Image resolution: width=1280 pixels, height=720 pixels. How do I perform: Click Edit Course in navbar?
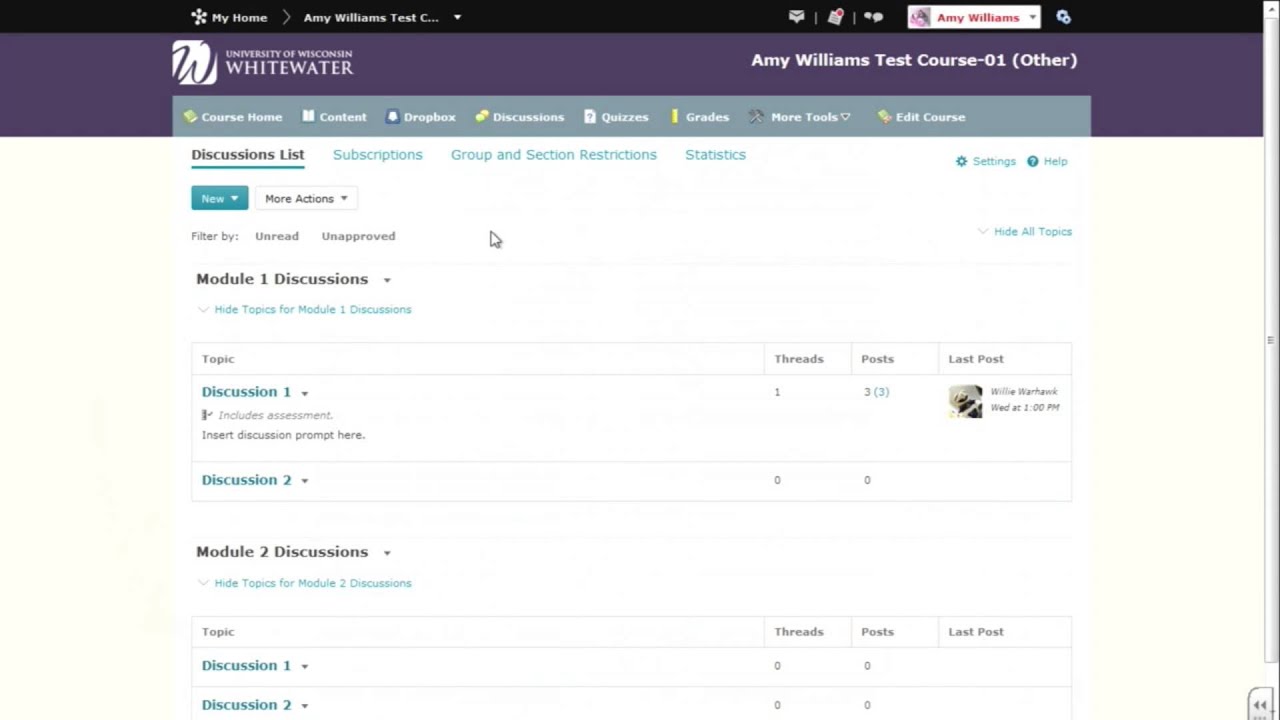coord(921,117)
